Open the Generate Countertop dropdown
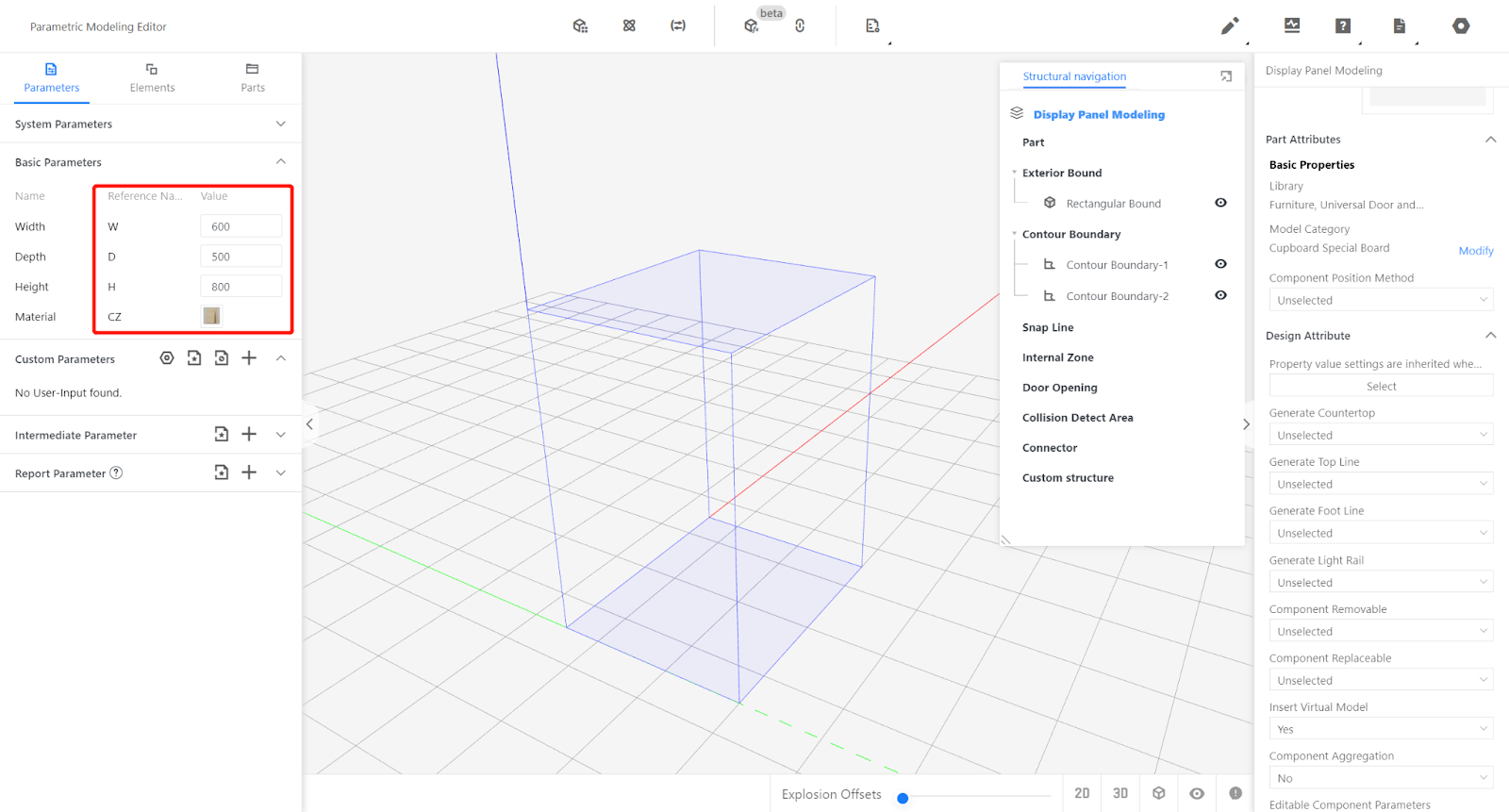The height and width of the screenshot is (812, 1509). 1381,435
